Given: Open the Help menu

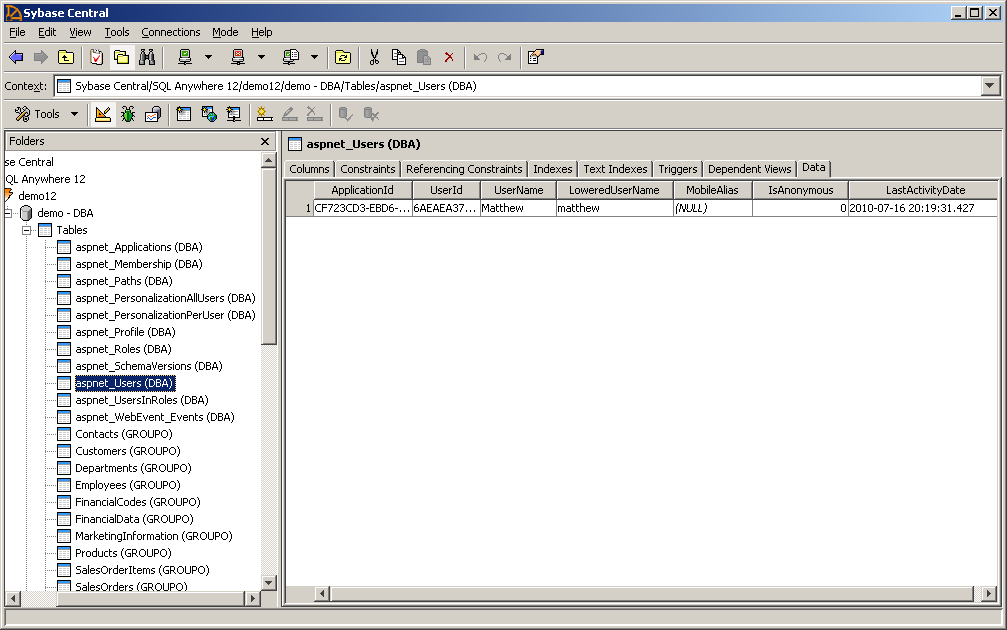Looking at the screenshot, I should click(261, 32).
